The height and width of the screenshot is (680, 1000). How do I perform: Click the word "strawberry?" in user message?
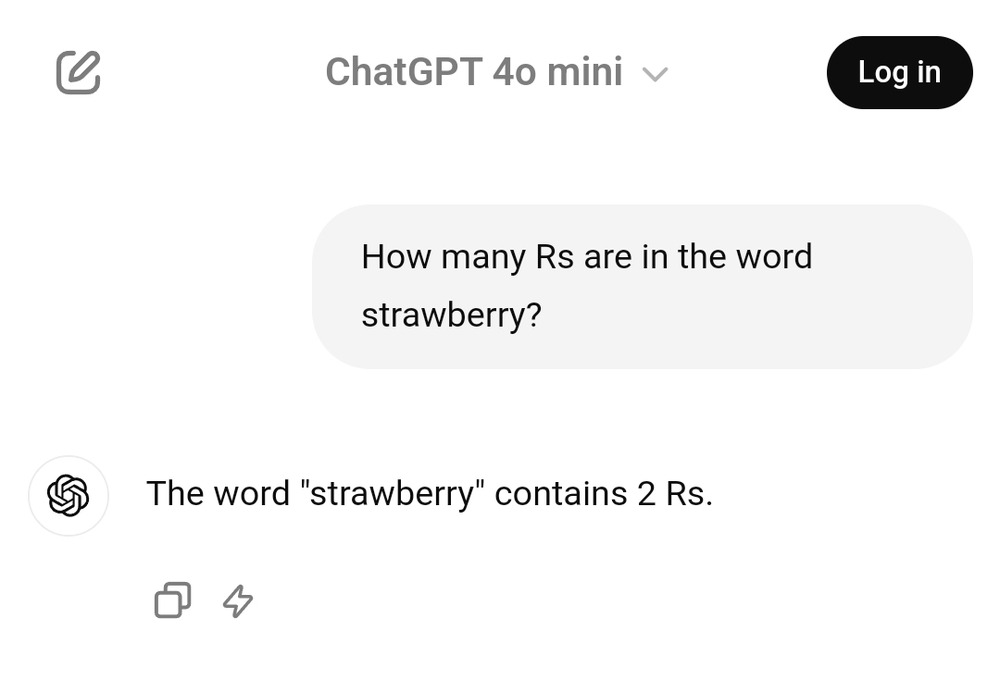pyautogui.click(x=451, y=314)
